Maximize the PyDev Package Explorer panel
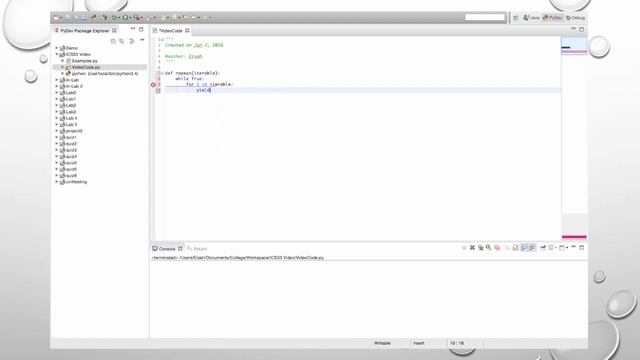The height and width of the screenshot is (360, 640). pyautogui.click(x=141, y=29)
